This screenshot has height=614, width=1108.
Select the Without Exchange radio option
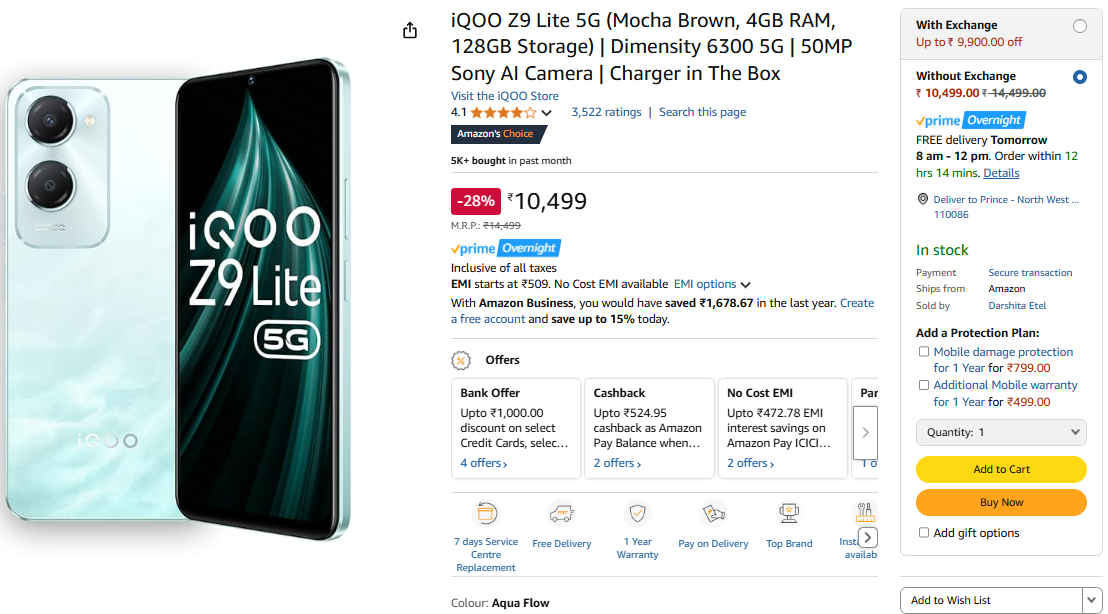click(x=1080, y=77)
